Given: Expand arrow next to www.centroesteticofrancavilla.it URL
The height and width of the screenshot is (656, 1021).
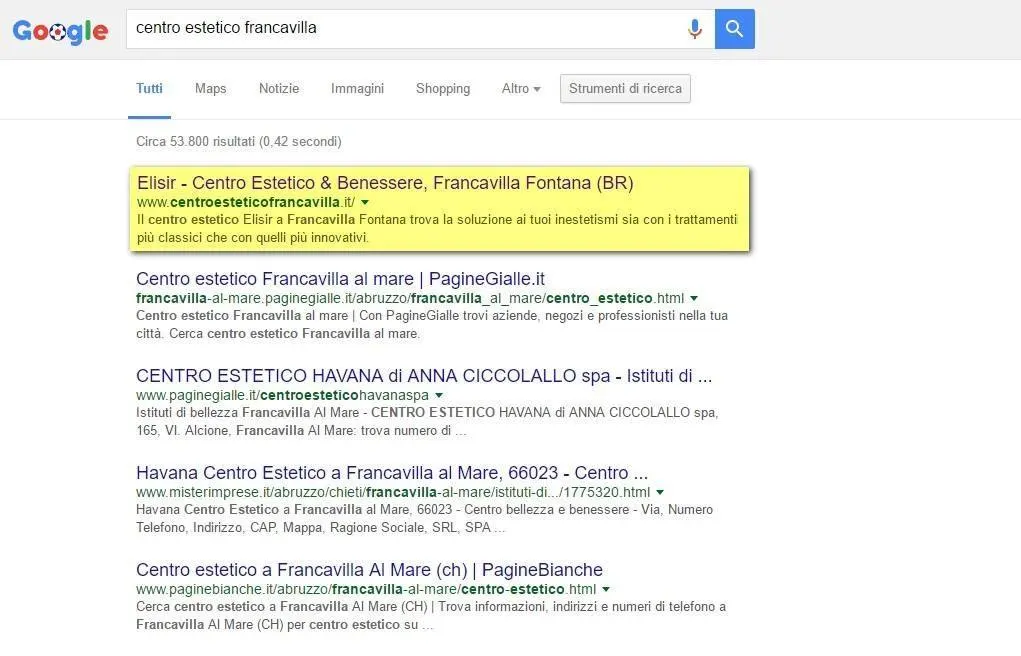Looking at the screenshot, I should point(365,203).
